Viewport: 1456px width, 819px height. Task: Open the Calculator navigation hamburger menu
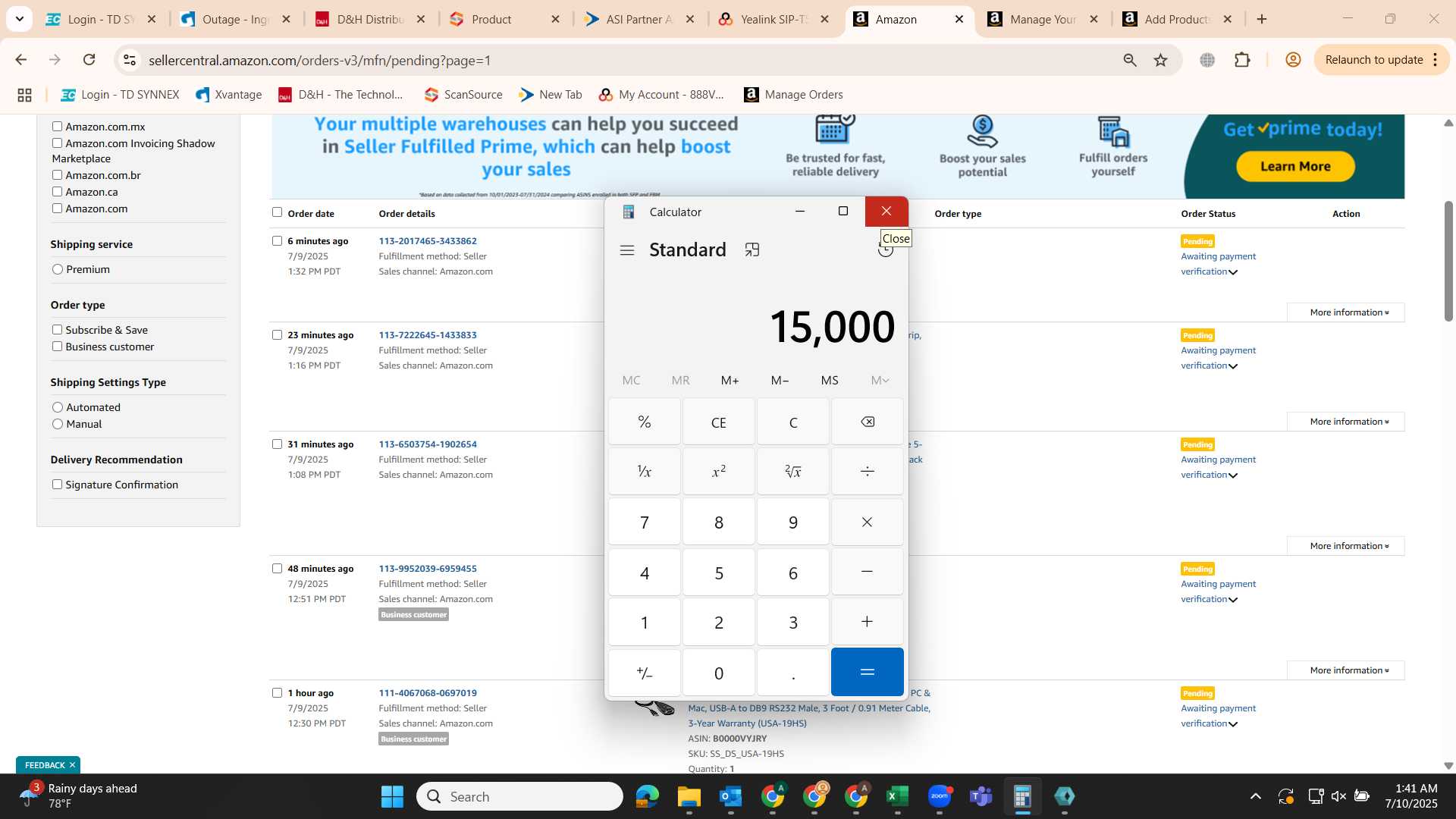point(627,250)
